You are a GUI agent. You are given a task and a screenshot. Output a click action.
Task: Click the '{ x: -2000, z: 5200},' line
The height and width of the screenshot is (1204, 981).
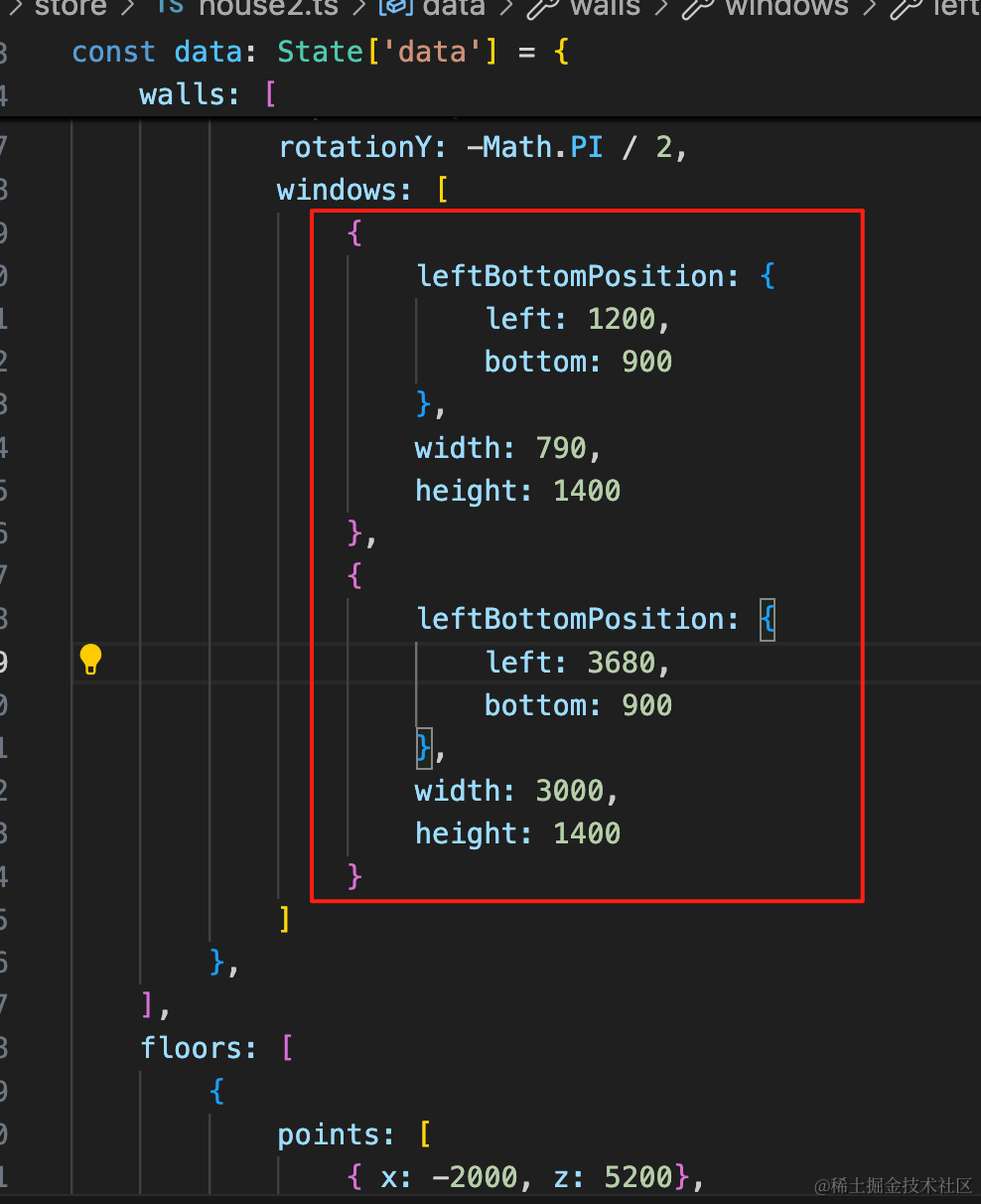526,1177
